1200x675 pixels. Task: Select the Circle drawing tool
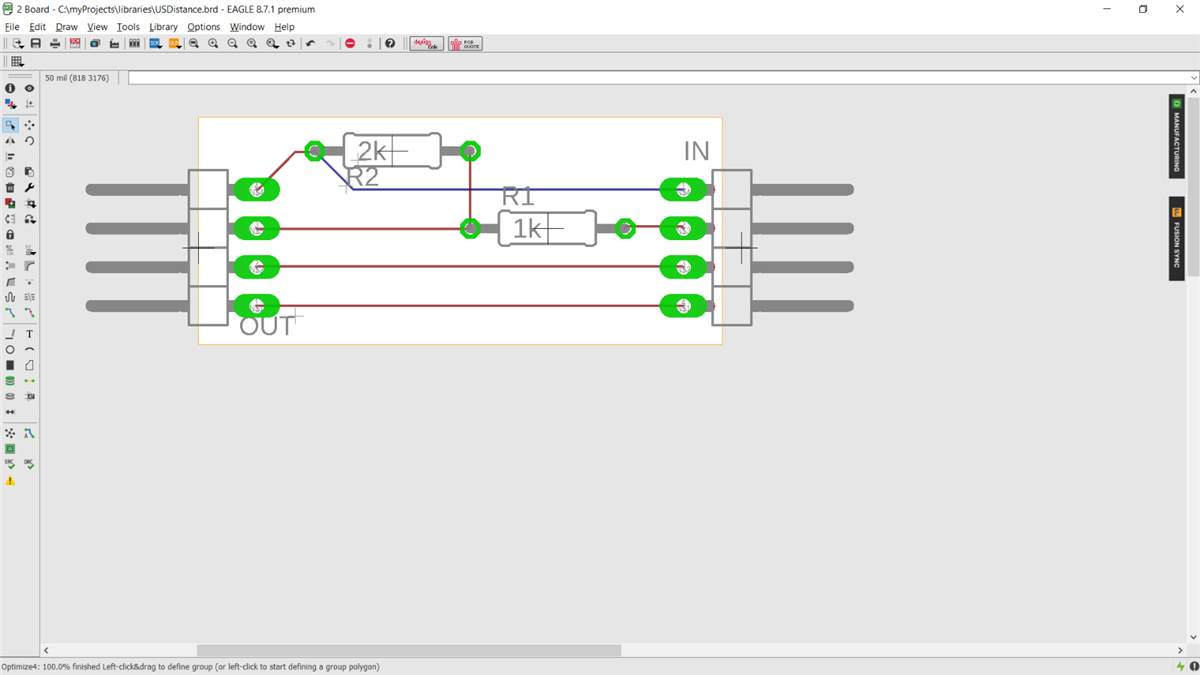coord(10,350)
